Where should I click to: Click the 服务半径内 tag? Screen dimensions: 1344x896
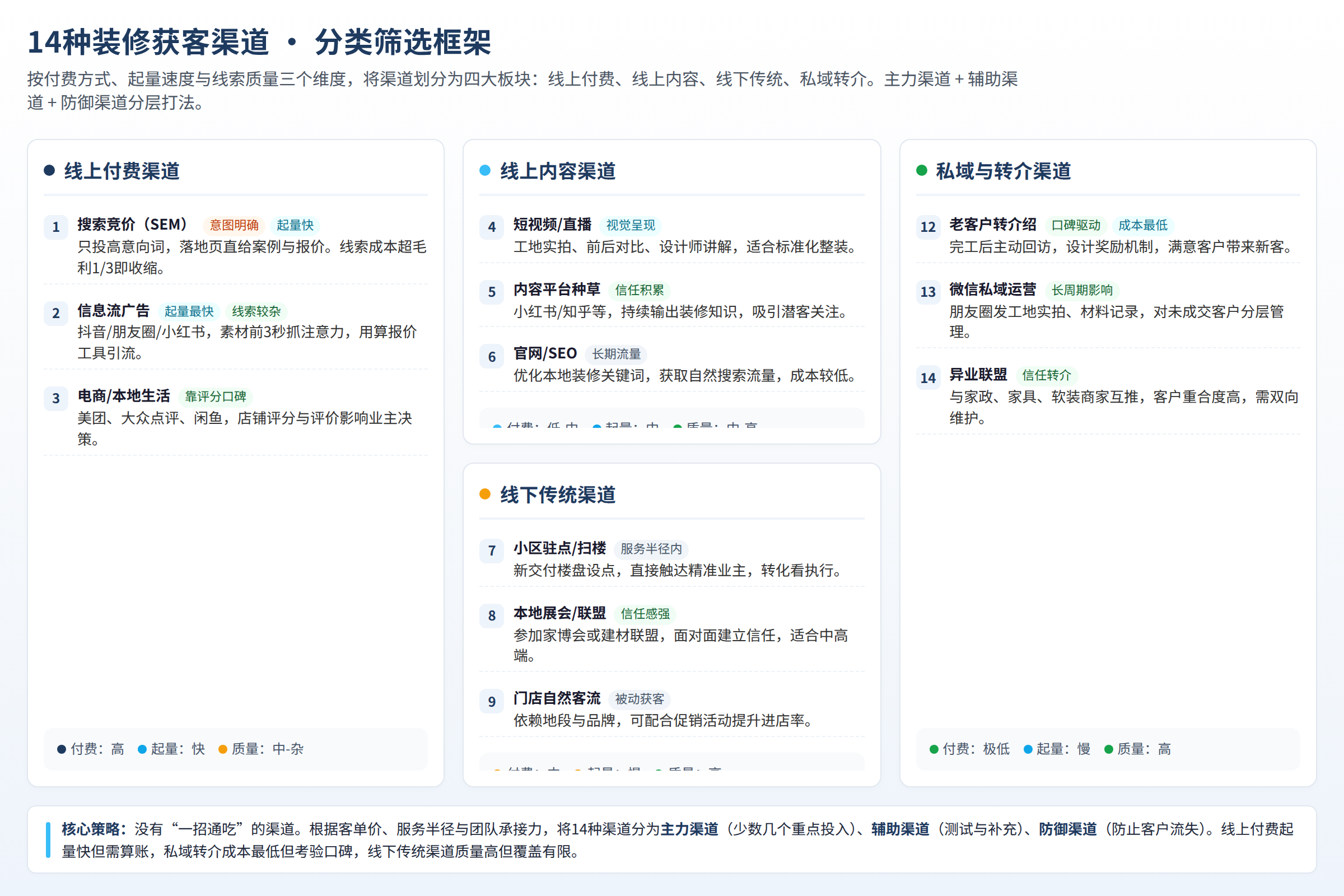651,549
